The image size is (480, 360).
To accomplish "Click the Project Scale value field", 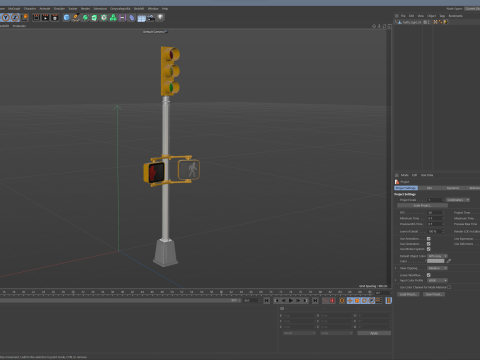I will (x=435, y=200).
